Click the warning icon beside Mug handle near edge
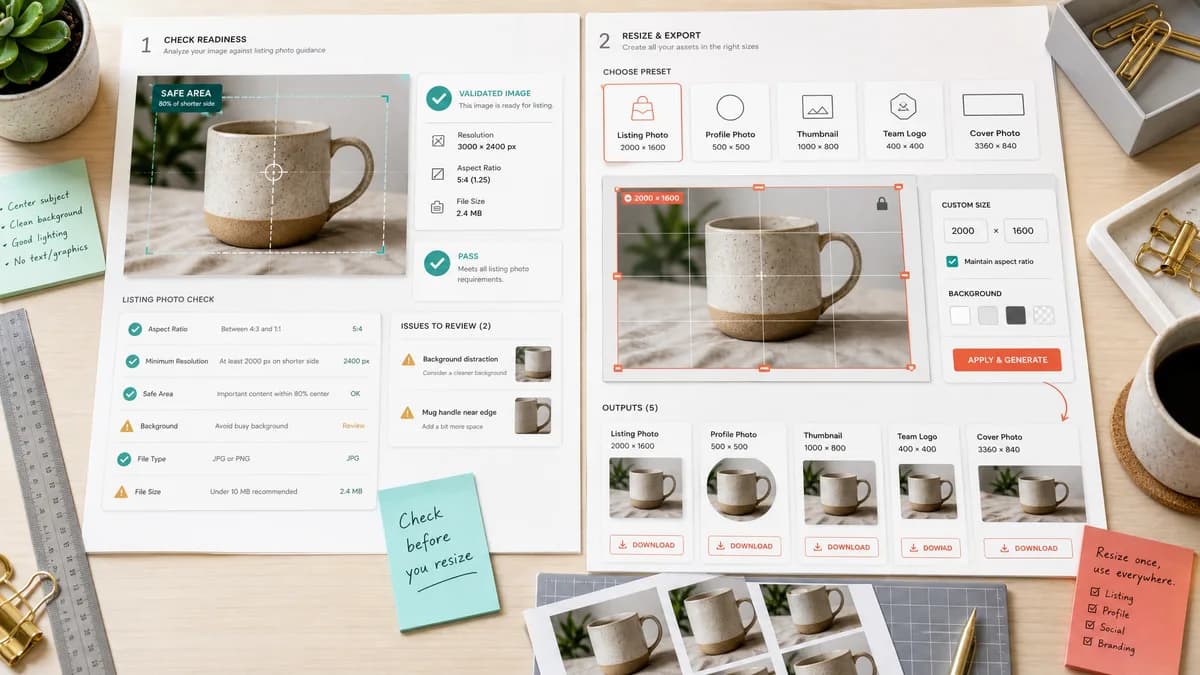This screenshot has width=1200, height=675. (x=407, y=412)
